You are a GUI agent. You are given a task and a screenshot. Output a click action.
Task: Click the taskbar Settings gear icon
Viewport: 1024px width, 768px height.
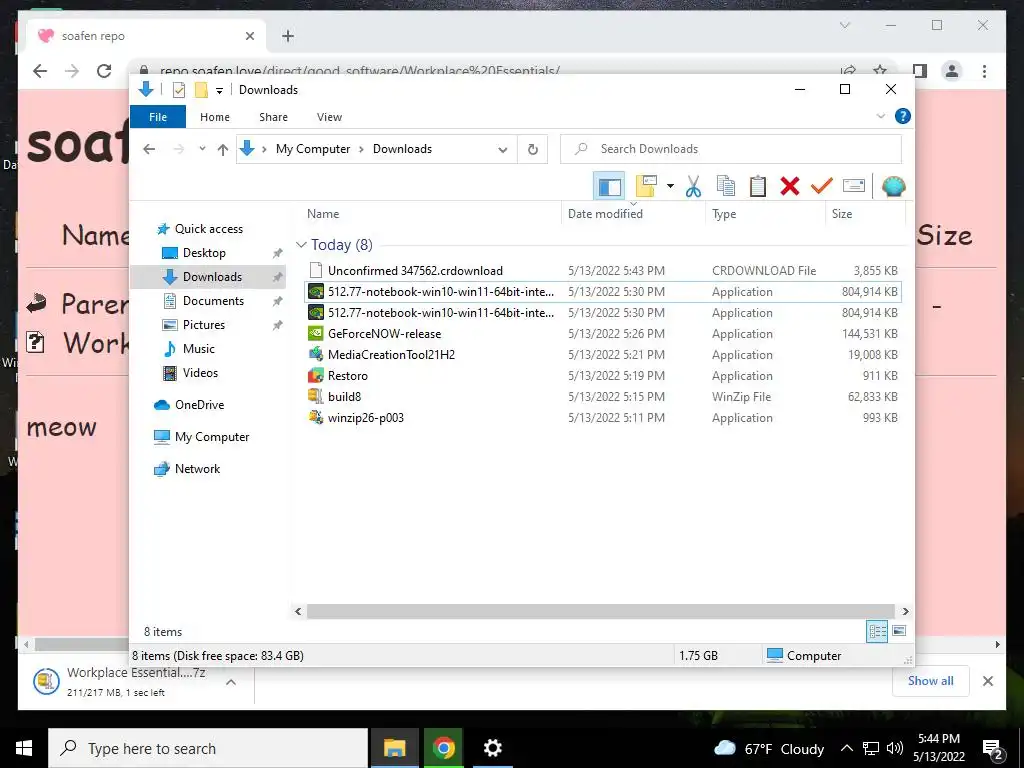click(492, 748)
